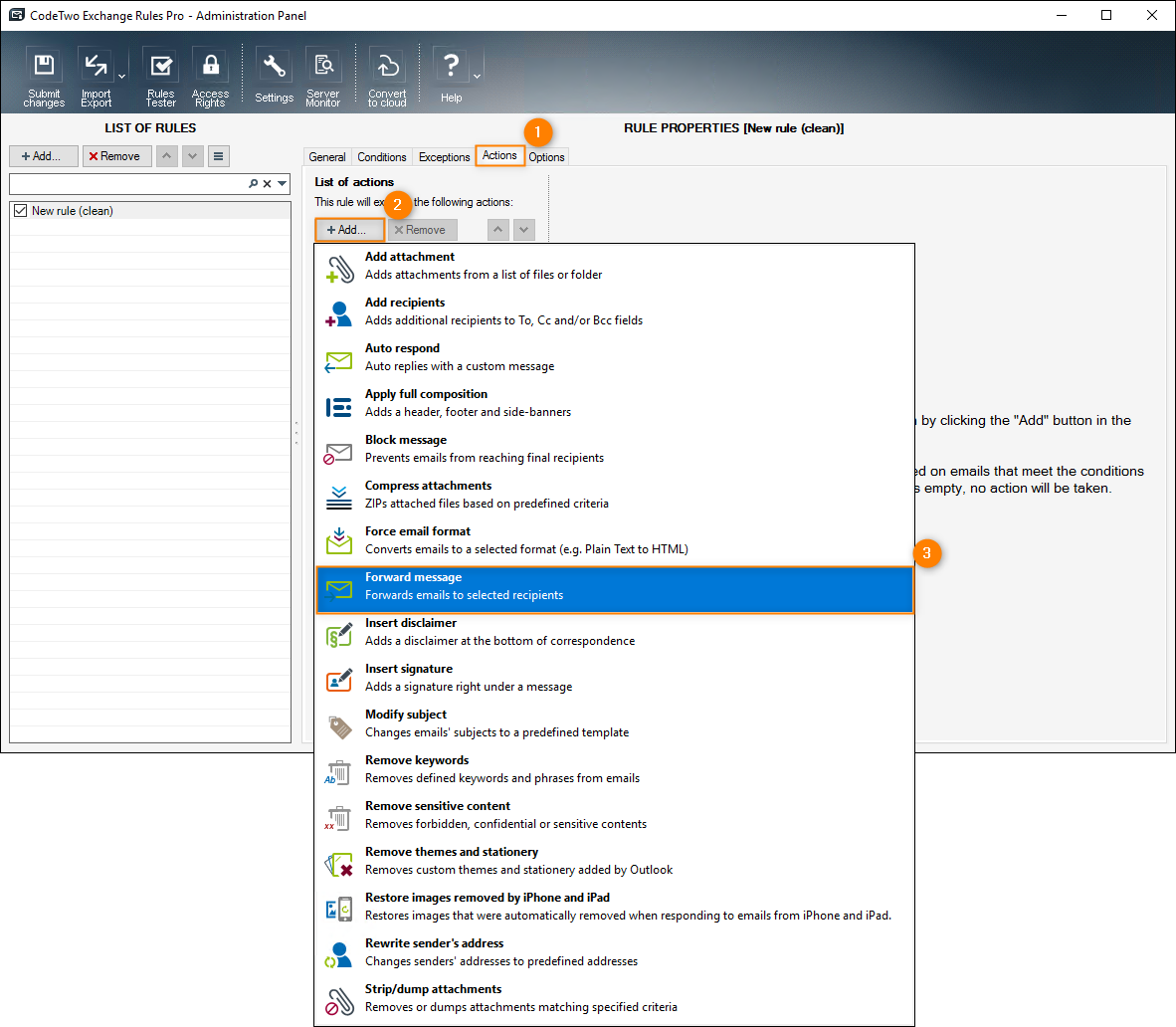The height and width of the screenshot is (1027, 1176).
Task: Switch to the General tab
Action: pos(327,157)
